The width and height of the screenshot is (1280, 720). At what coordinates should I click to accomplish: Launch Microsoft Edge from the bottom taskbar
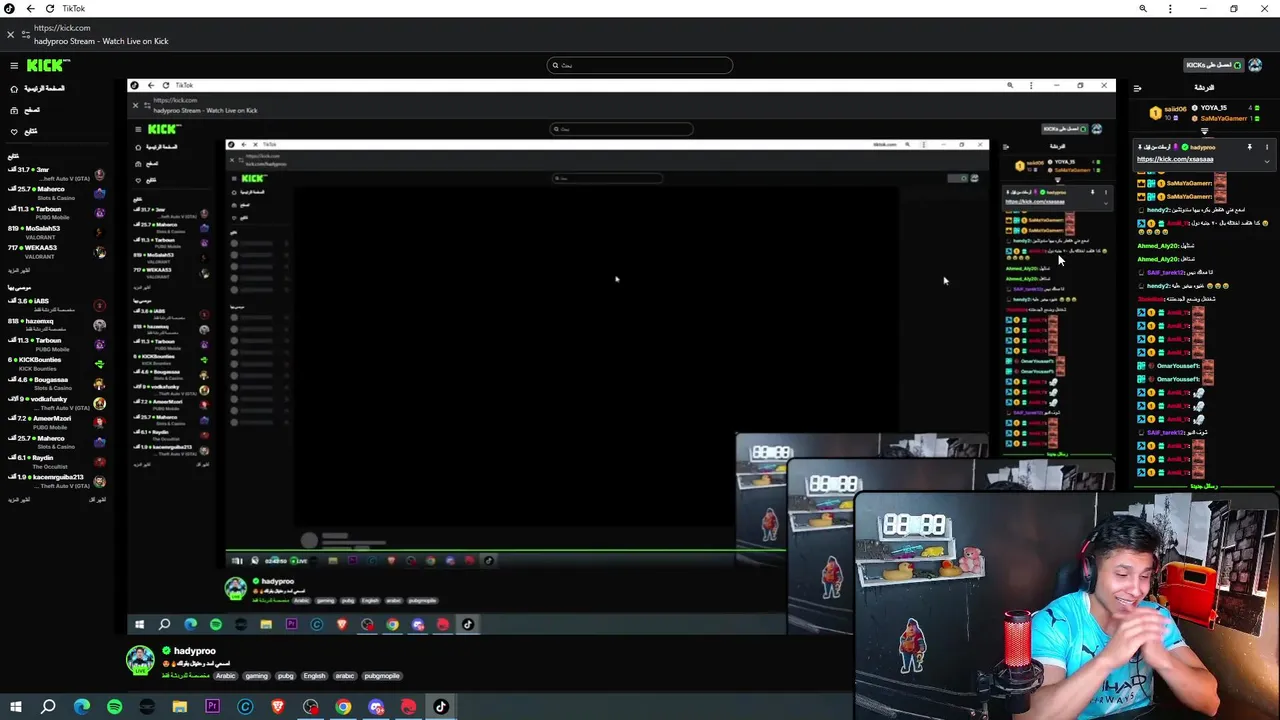tap(82, 707)
